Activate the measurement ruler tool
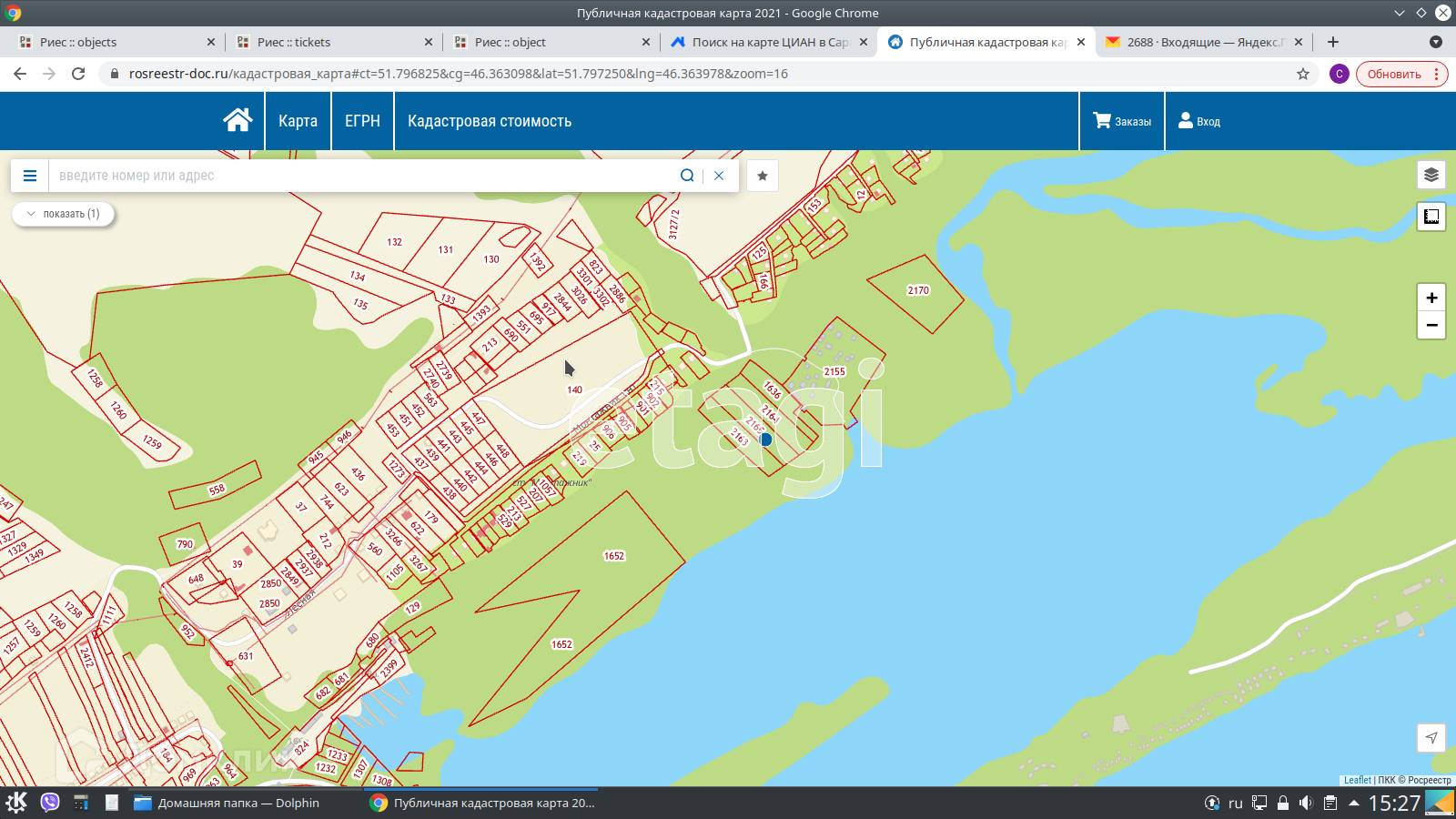1456x819 pixels. pos(1431,217)
